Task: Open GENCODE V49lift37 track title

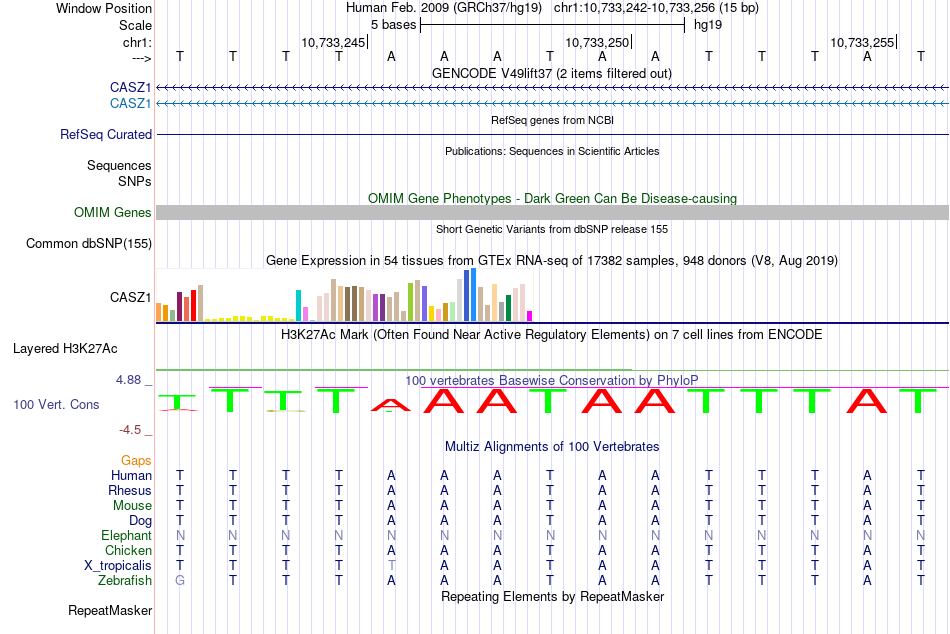Action: pos(552,73)
